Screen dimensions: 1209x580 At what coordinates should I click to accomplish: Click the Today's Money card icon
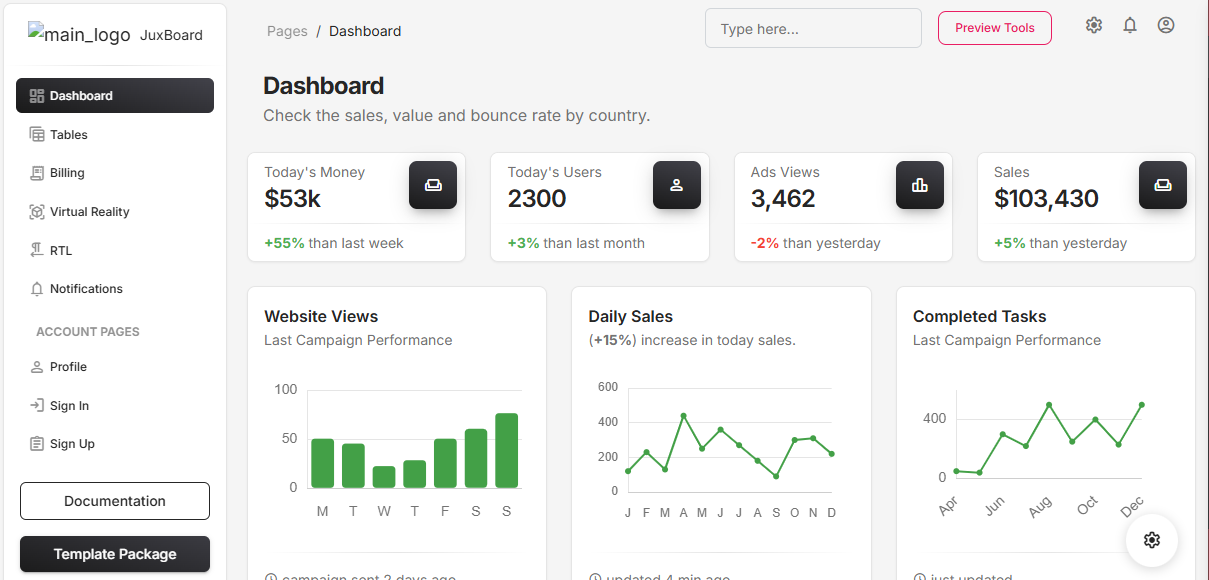(x=433, y=185)
